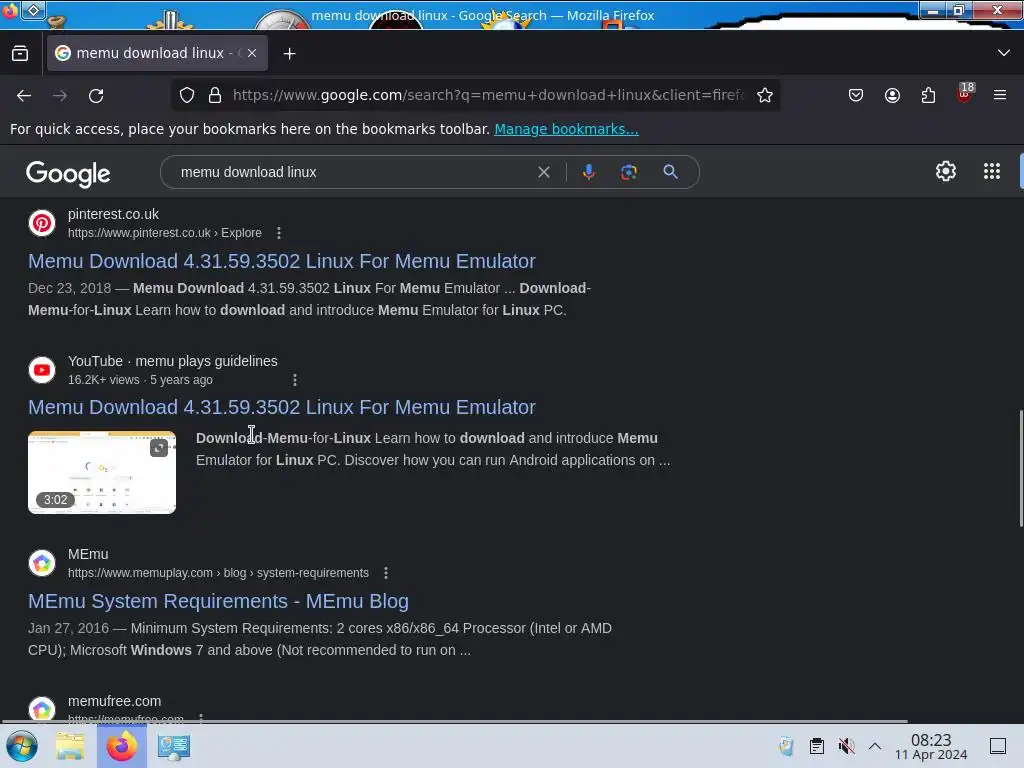Click the clipboard manager tray icon
Screen dimensions: 1024x768
click(x=816, y=746)
